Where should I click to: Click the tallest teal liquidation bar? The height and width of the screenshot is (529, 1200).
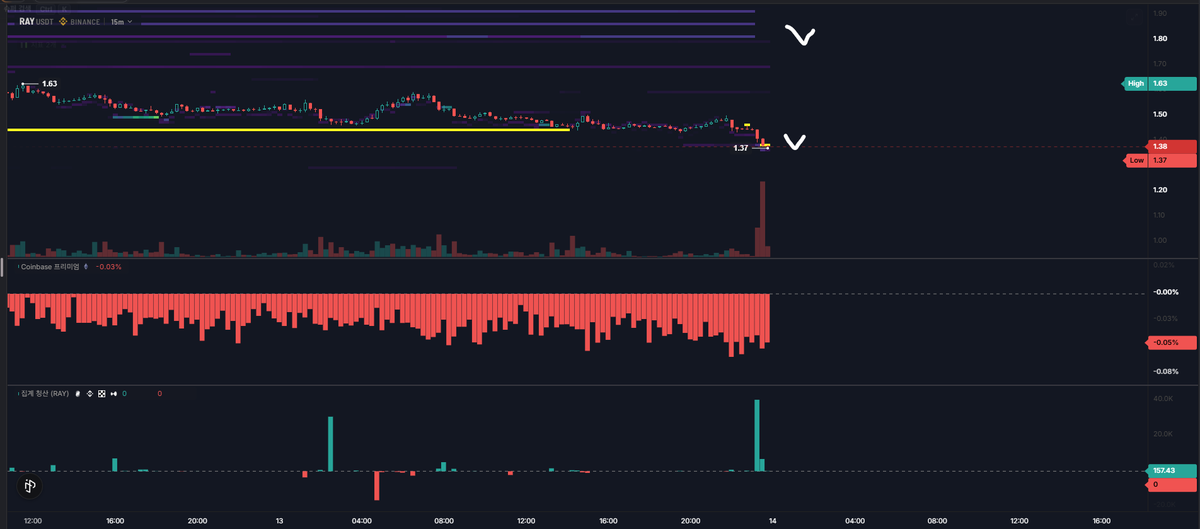[x=757, y=435]
